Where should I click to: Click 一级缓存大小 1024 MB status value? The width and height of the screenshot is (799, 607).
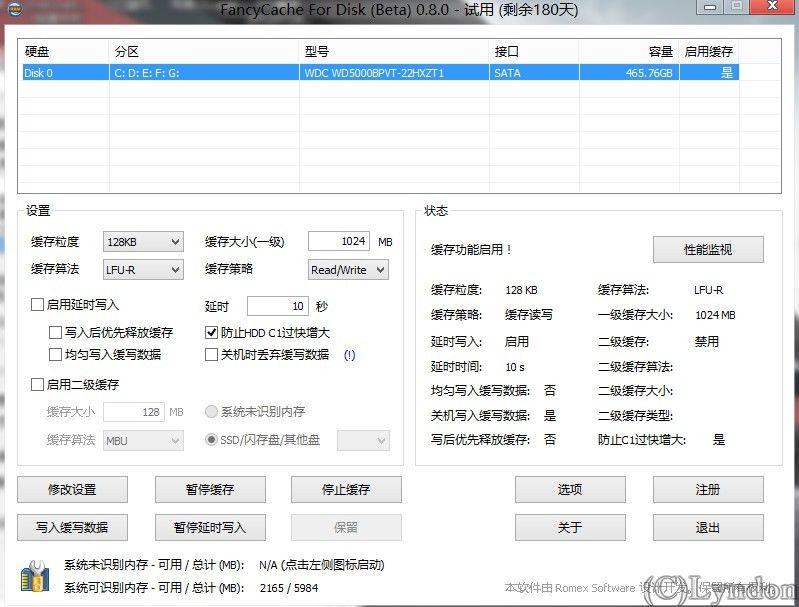[715, 315]
